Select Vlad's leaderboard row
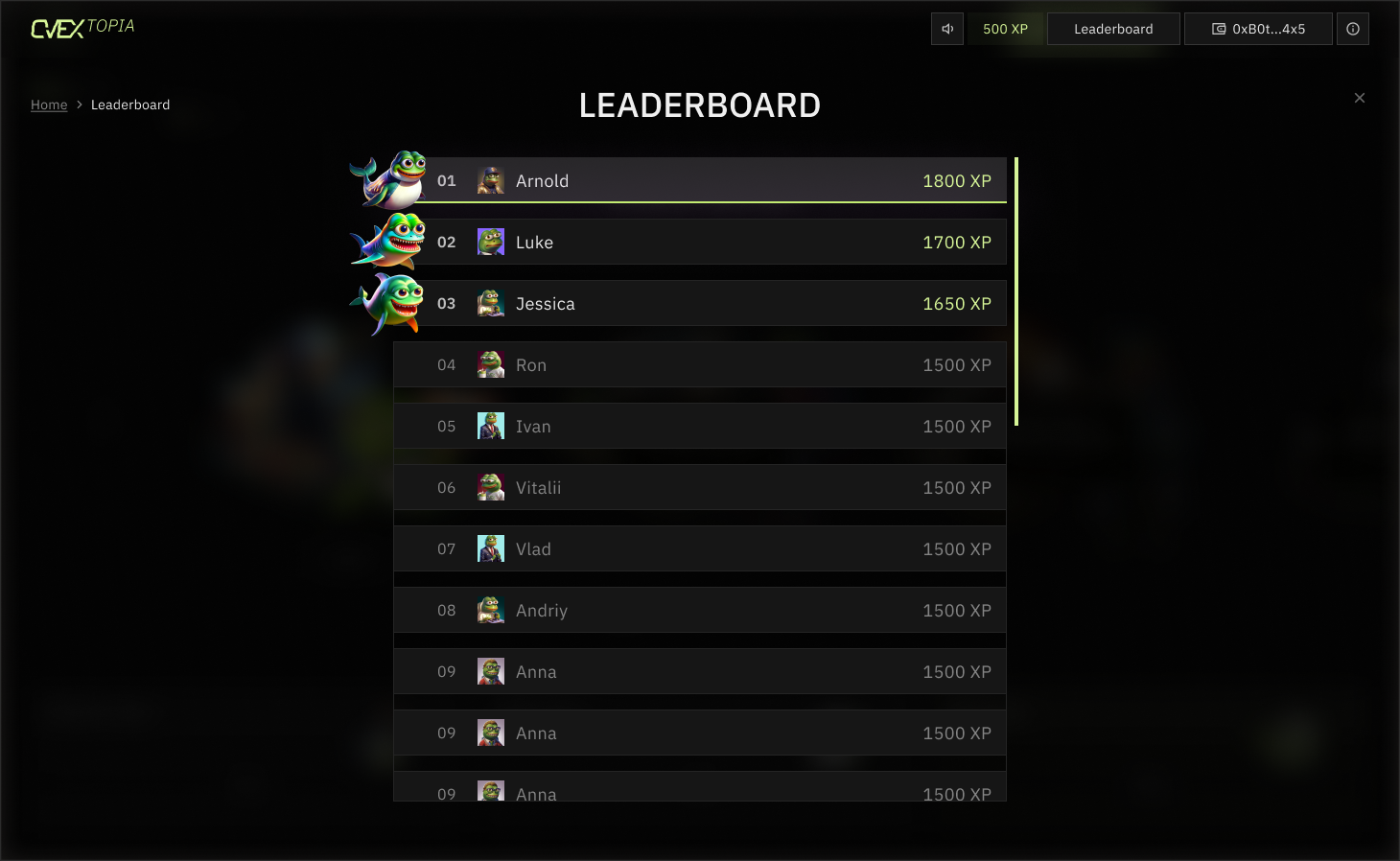 (x=700, y=548)
